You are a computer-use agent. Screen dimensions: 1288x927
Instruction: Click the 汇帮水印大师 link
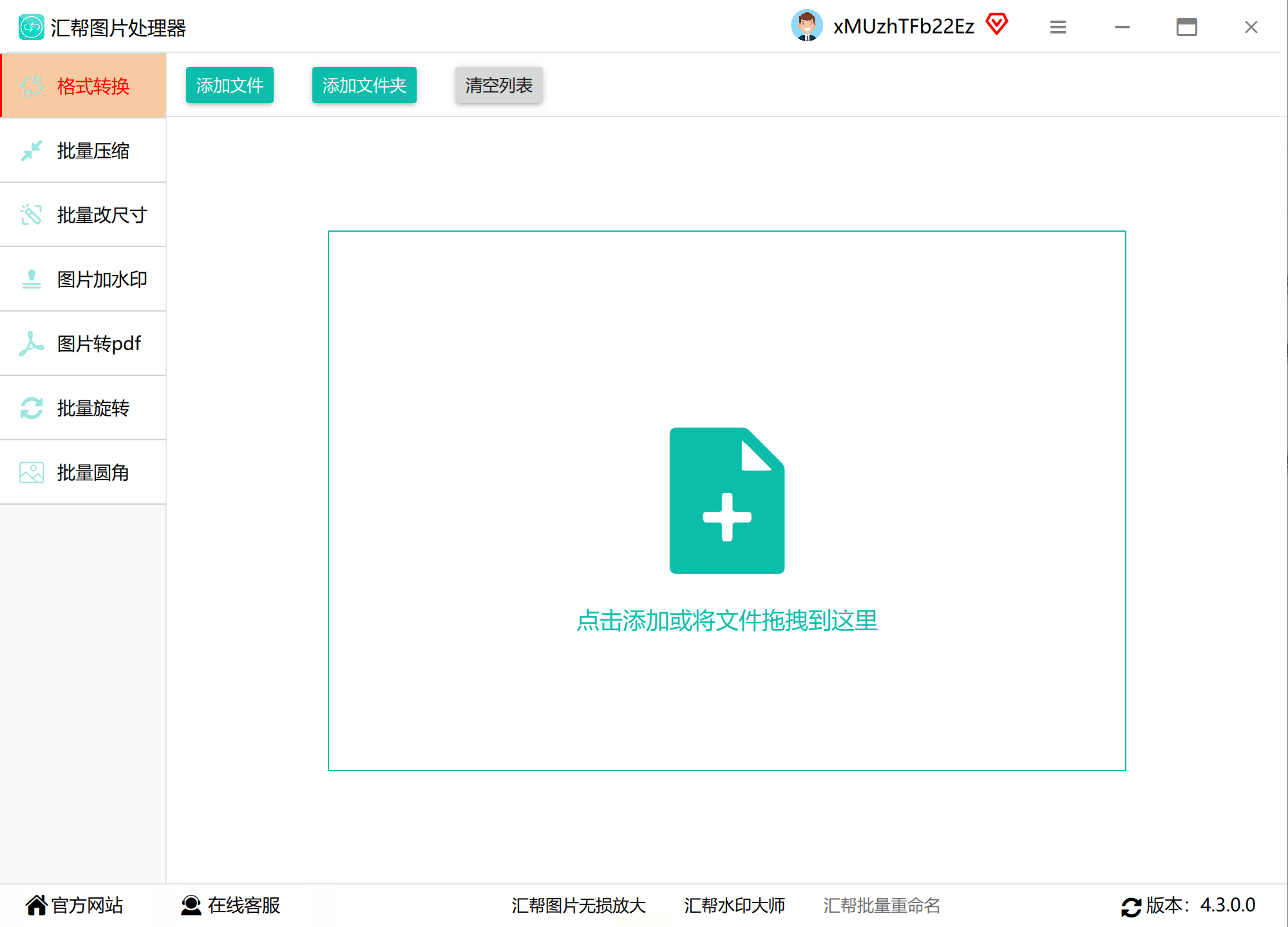(734, 905)
